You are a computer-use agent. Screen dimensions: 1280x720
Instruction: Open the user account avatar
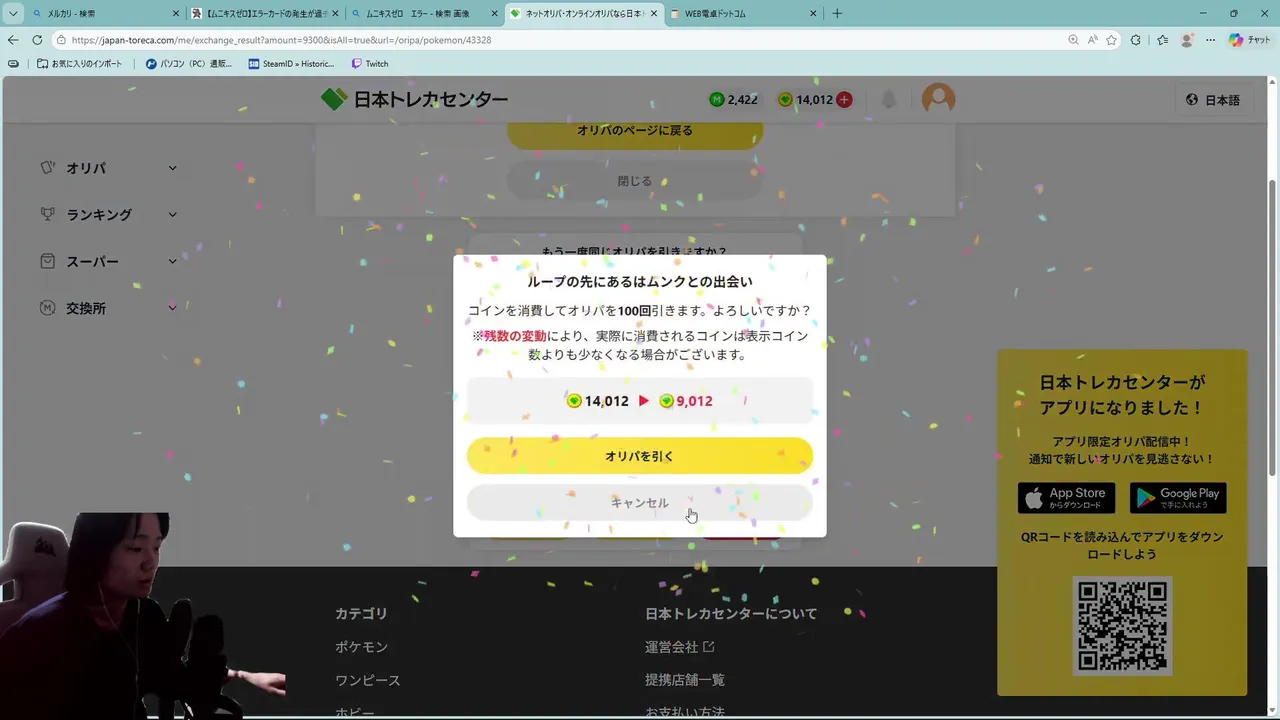coord(938,98)
